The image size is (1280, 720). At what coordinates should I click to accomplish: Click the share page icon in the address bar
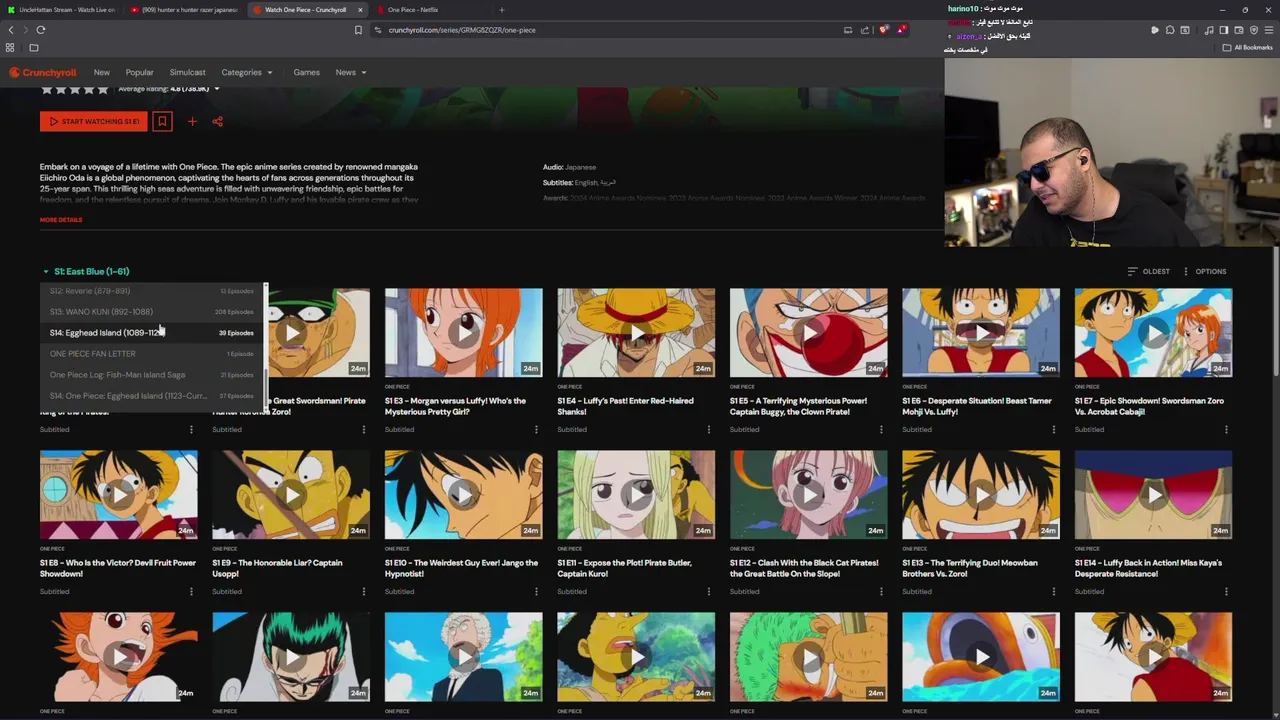(865, 30)
